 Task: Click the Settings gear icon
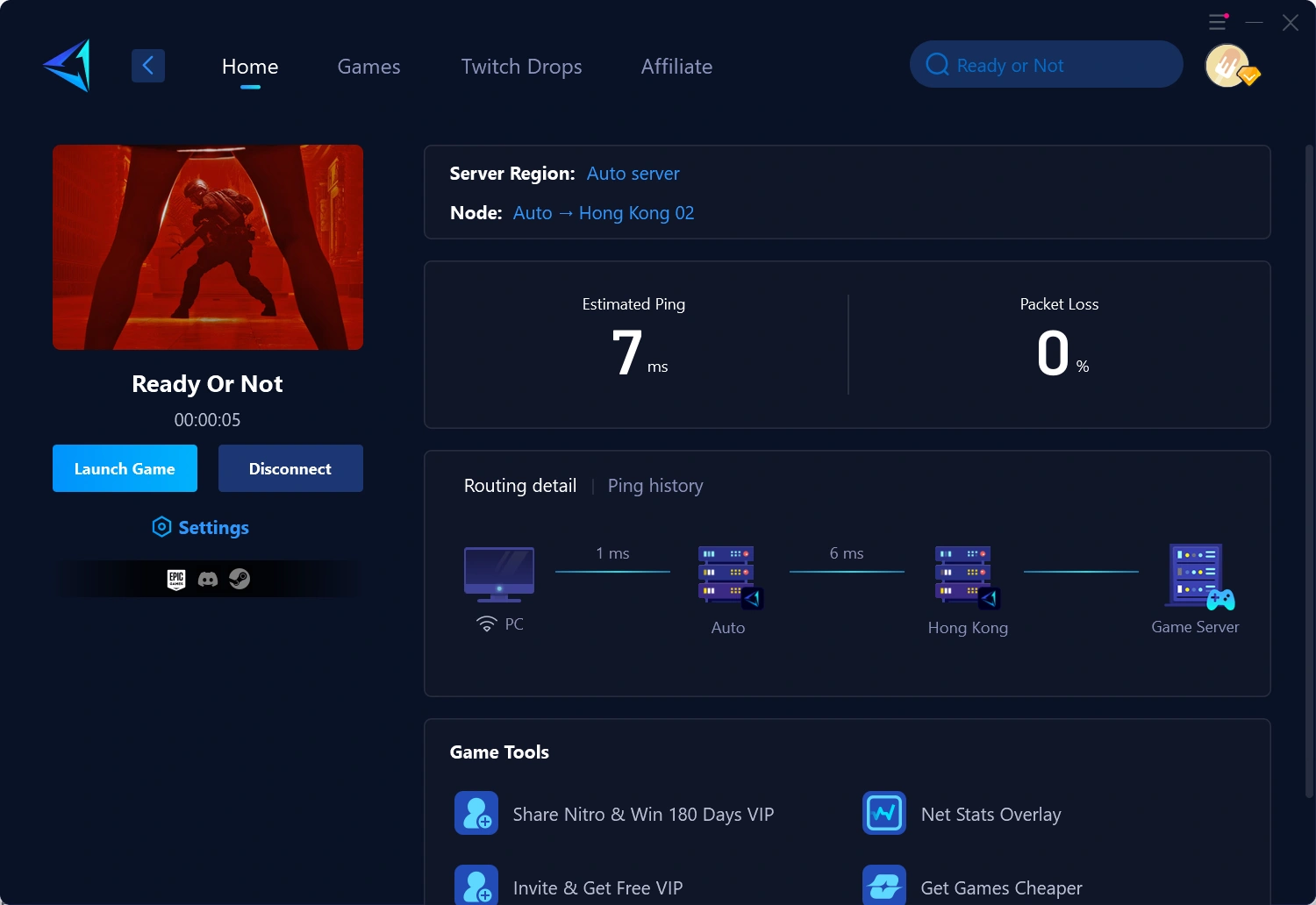point(161,527)
